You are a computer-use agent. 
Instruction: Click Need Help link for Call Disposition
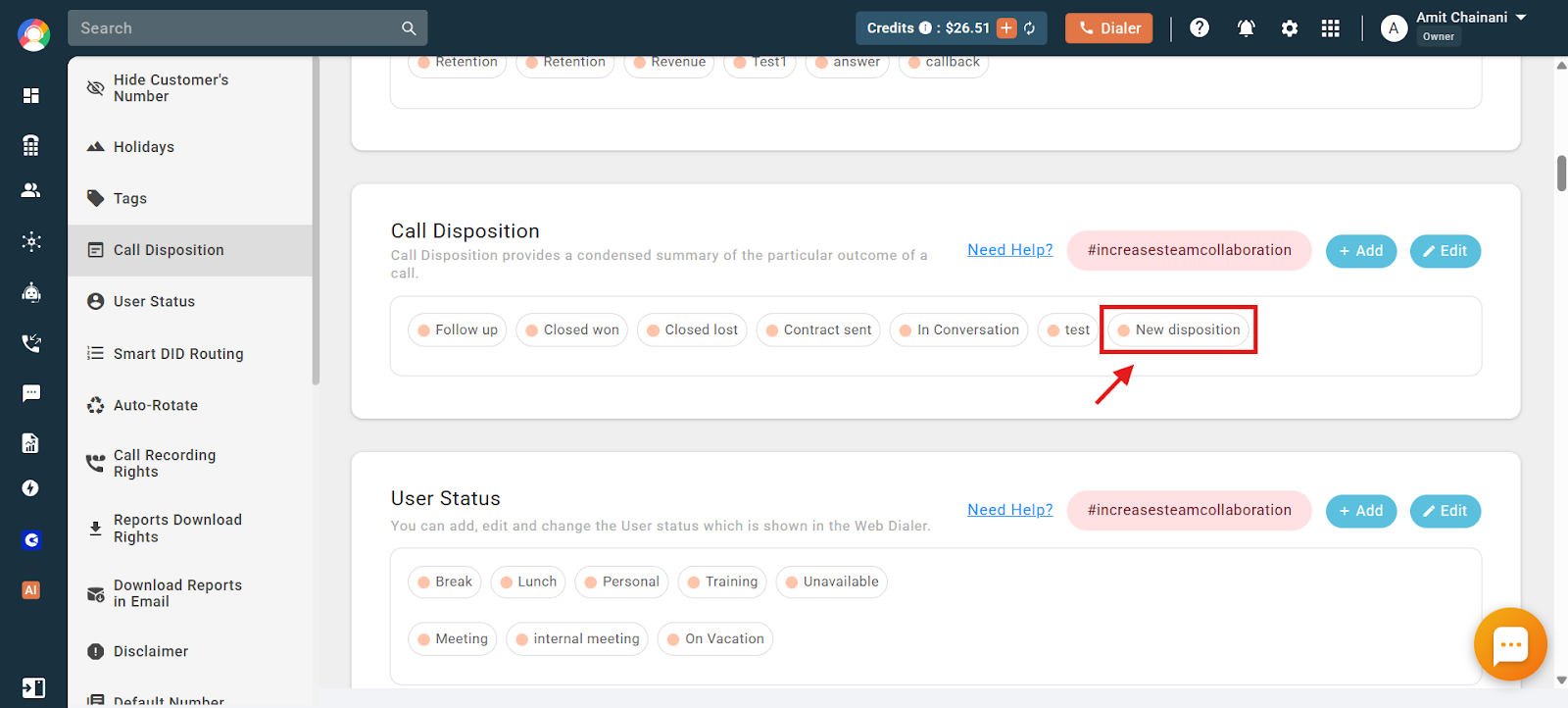[x=1010, y=250]
